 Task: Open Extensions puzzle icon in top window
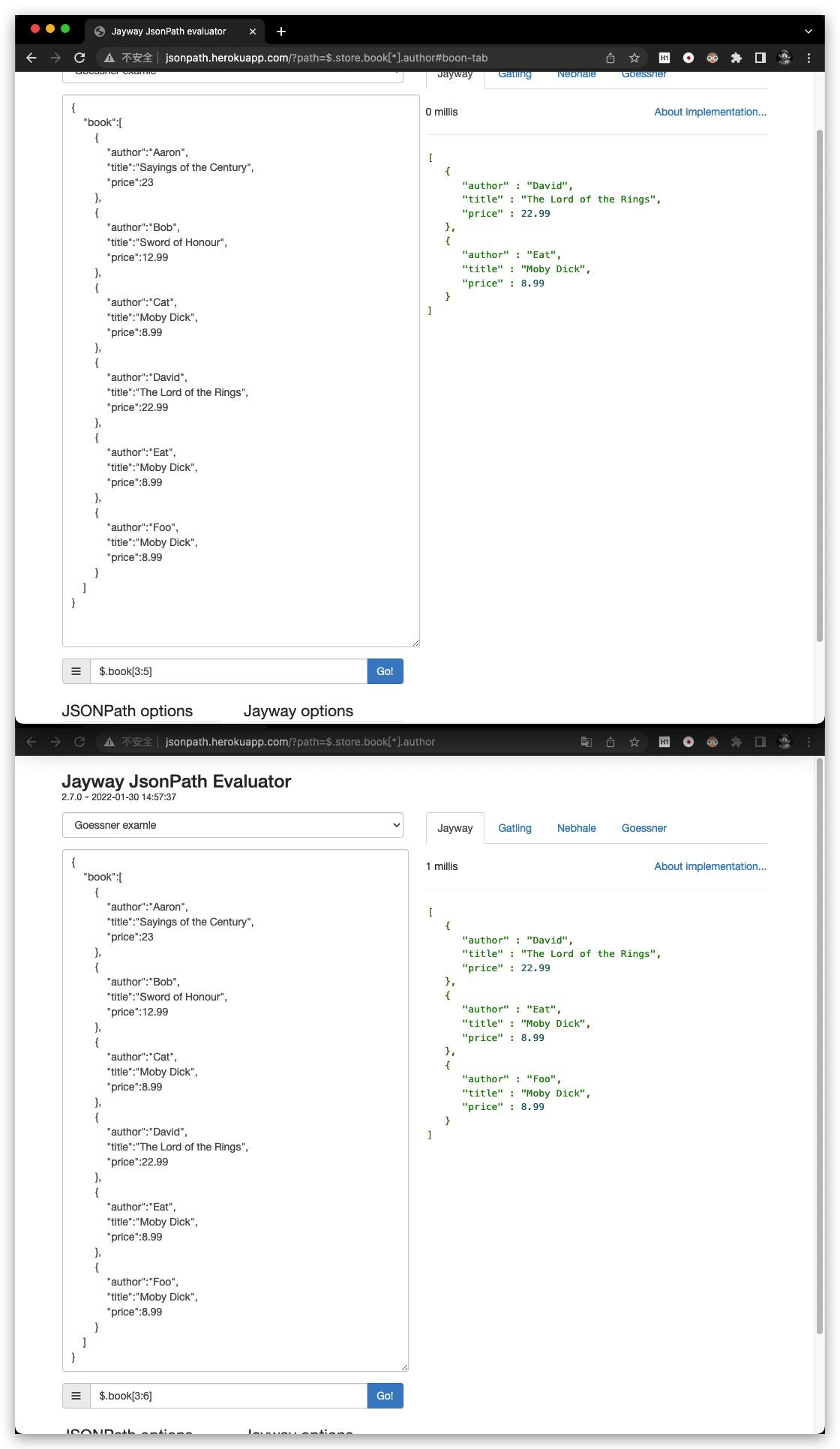[x=736, y=58]
